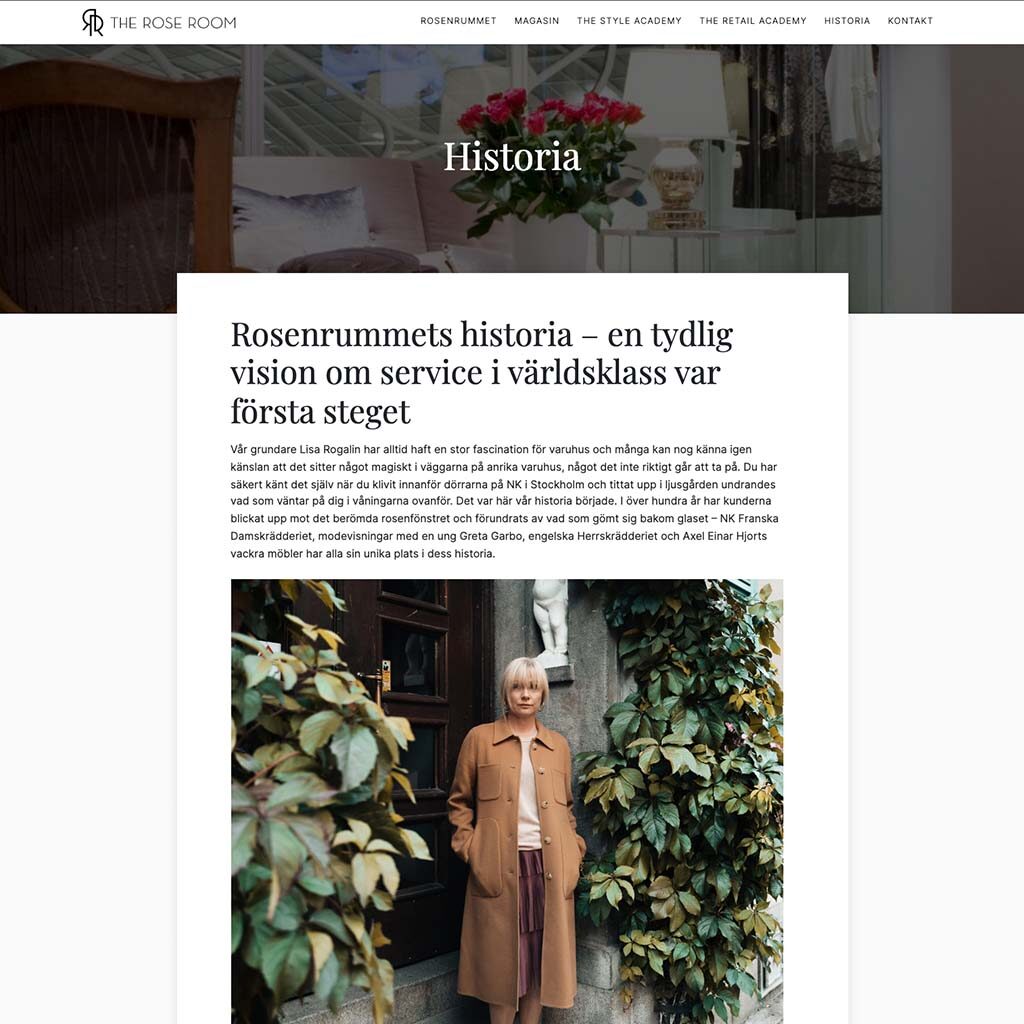Click the portrait photo of the woman in coat
Image resolution: width=1024 pixels, height=1024 pixels.
coord(507,801)
